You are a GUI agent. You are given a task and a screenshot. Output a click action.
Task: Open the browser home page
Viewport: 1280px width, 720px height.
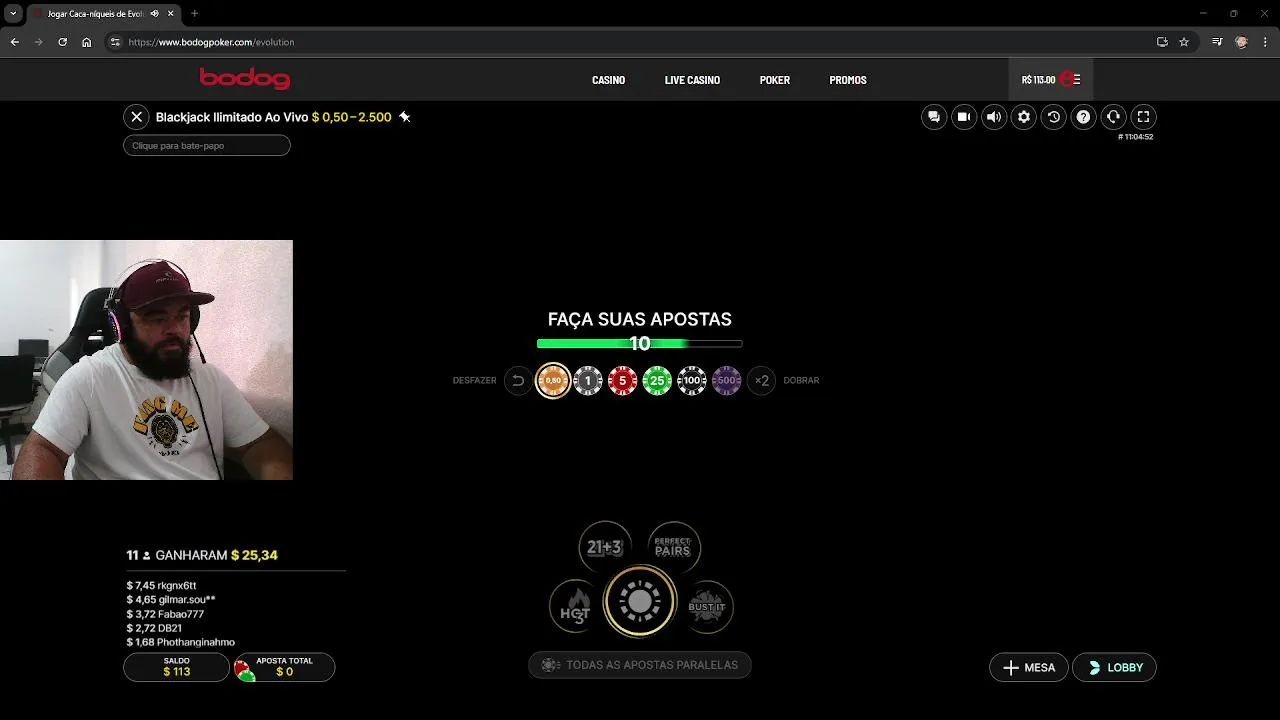click(86, 42)
